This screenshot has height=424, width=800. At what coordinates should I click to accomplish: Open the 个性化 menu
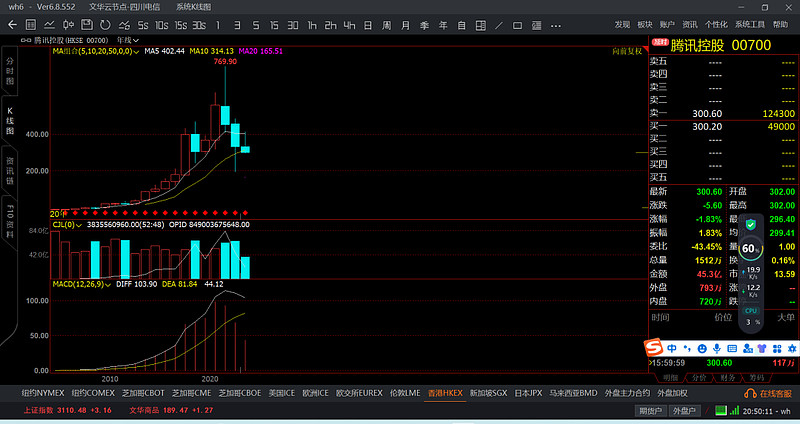[x=716, y=24]
